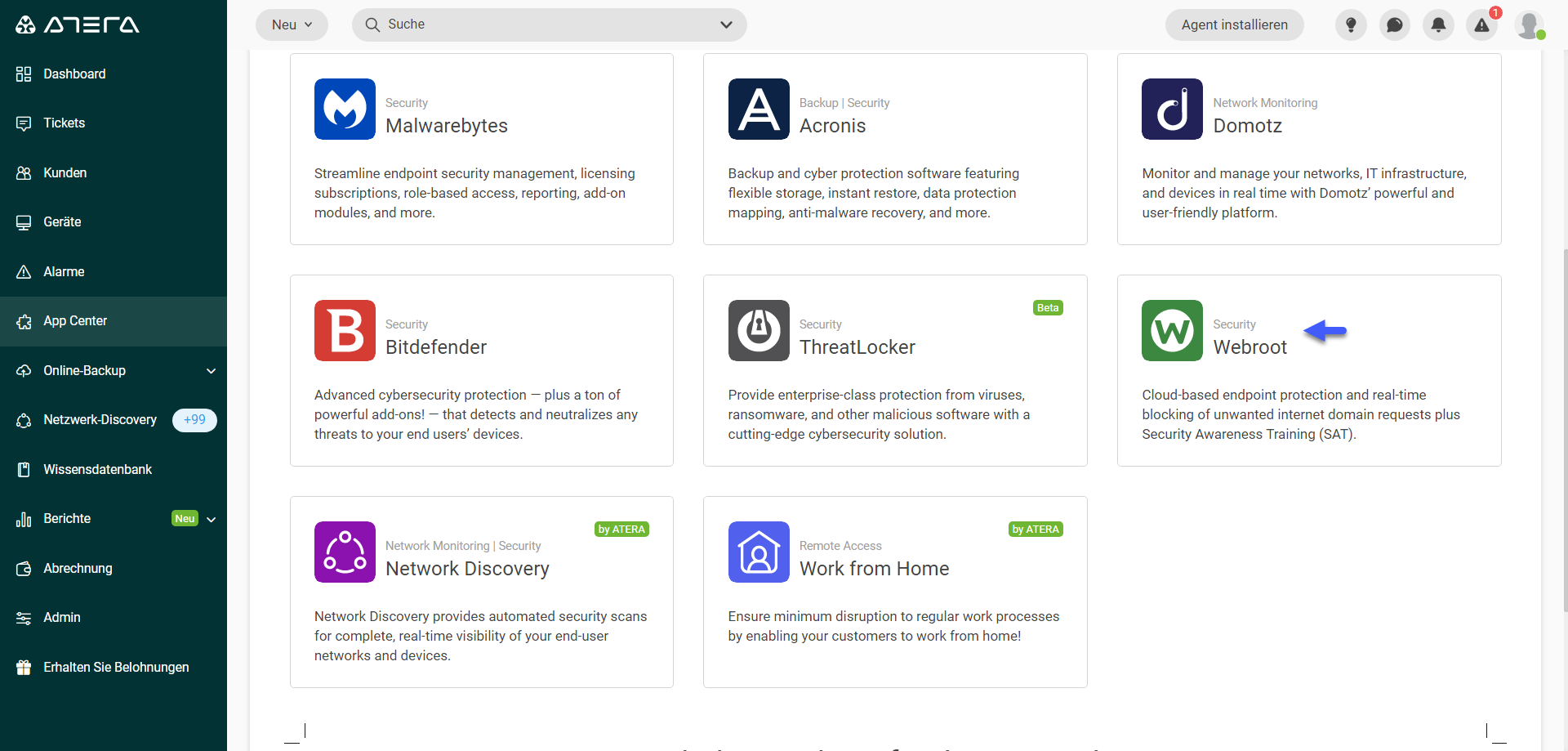1568x751 pixels.
Task: Click the Berichte bar chart icon
Action: [24, 519]
